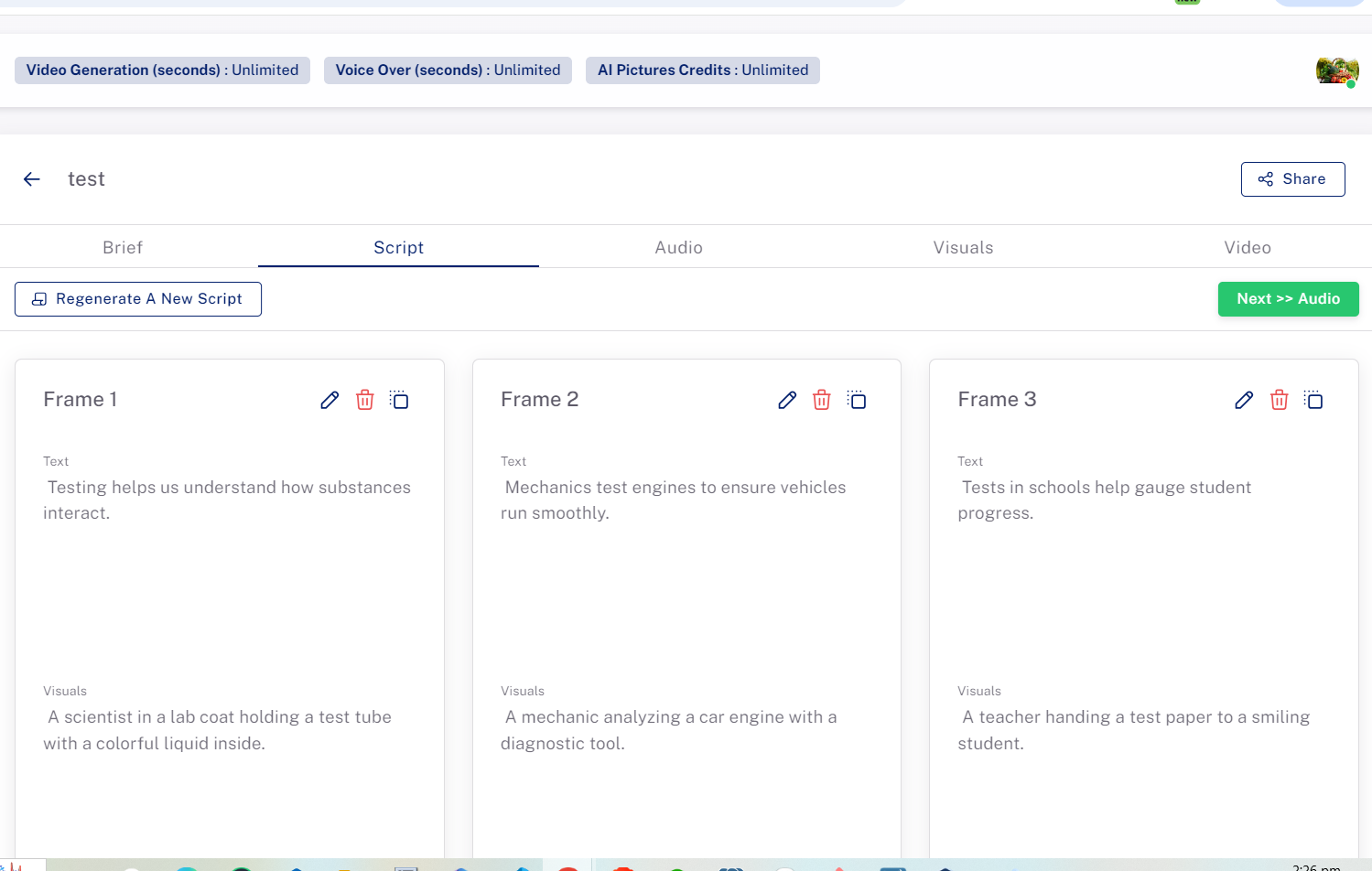This screenshot has height=871, width=1372.
Task: Click the AI Pictures Credits badge
Action: 702,70
